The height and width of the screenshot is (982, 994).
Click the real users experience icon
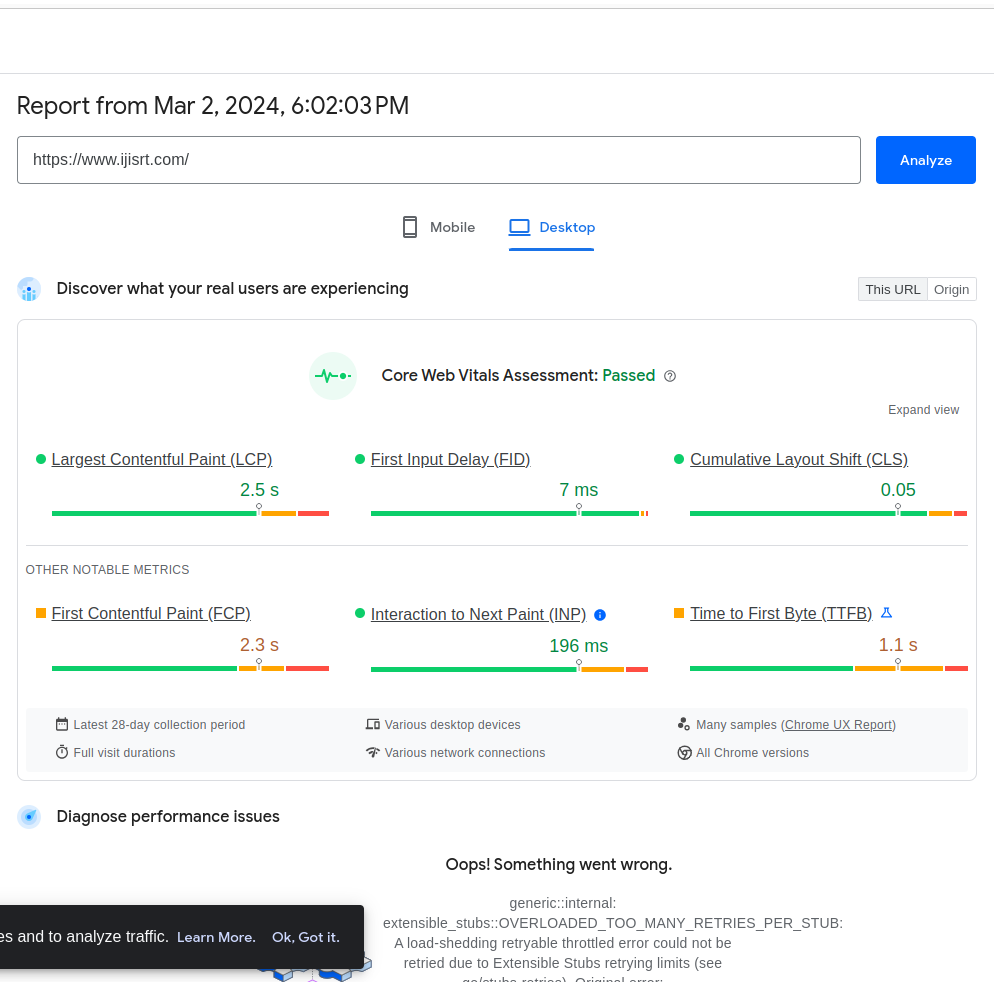click(x=29, y=290)
